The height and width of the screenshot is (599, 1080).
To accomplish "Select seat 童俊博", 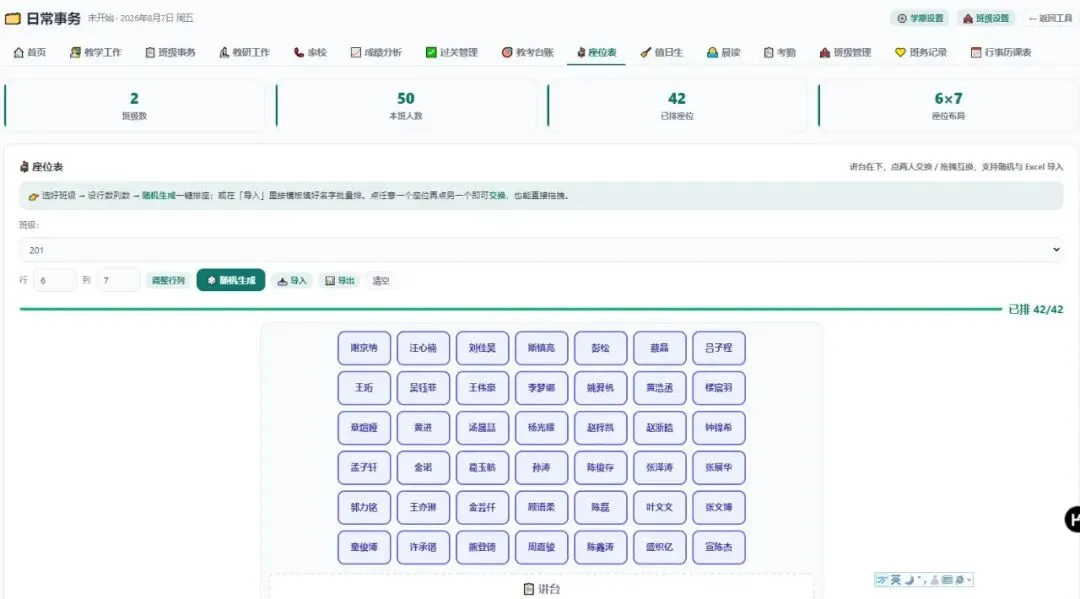I will point(364,547).
